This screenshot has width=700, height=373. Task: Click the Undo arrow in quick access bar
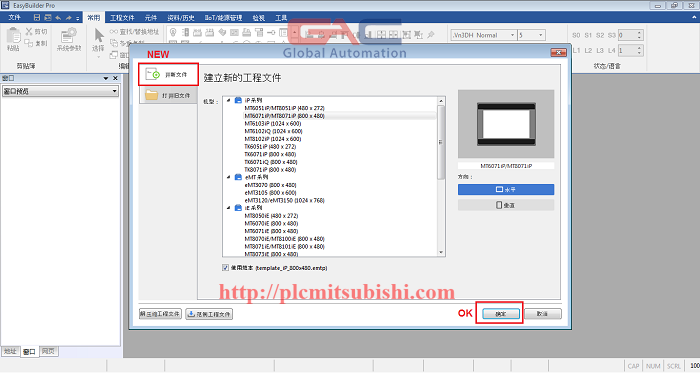click(58, 18)
